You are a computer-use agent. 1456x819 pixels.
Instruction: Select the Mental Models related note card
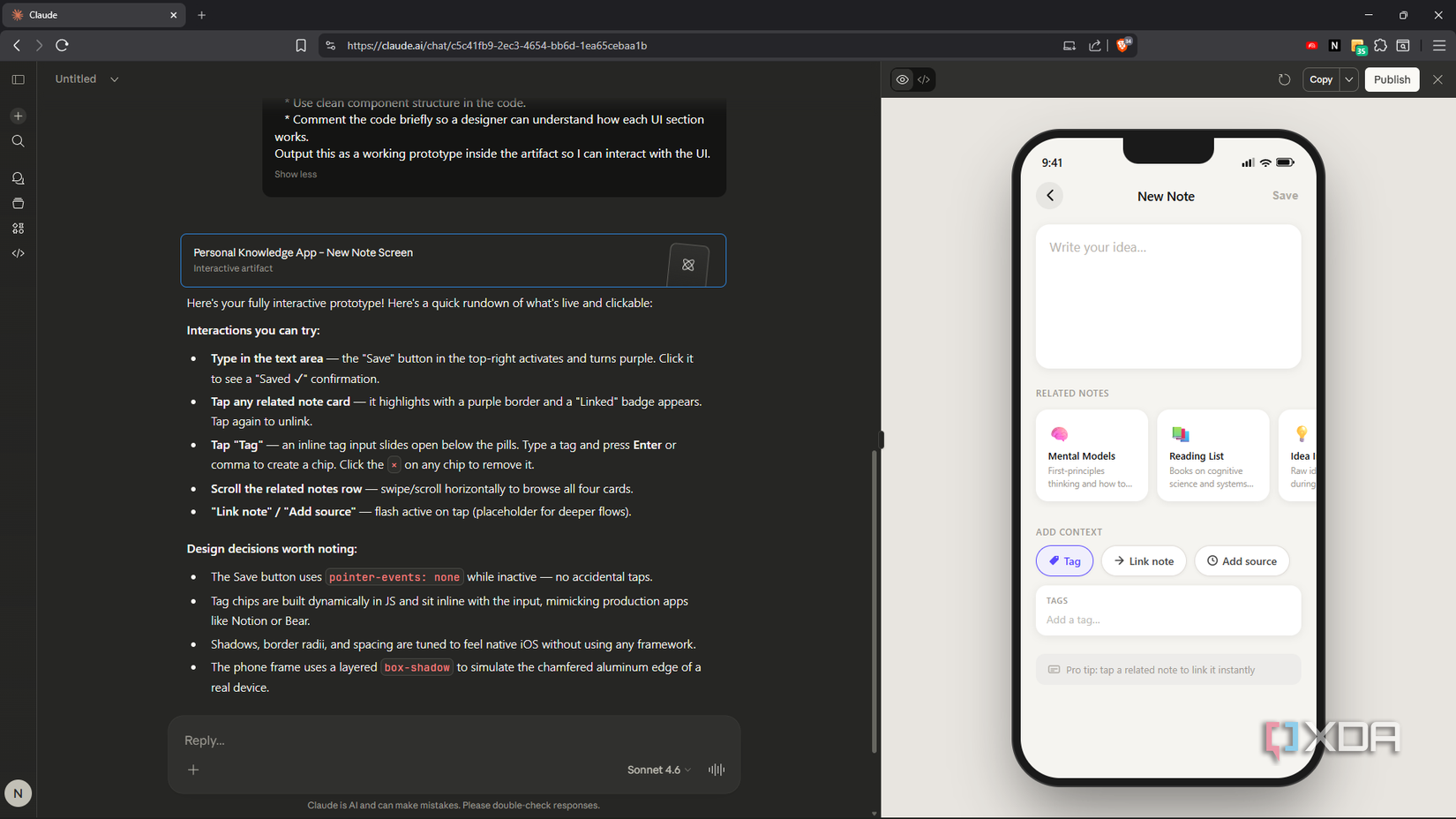point(1092,455)
